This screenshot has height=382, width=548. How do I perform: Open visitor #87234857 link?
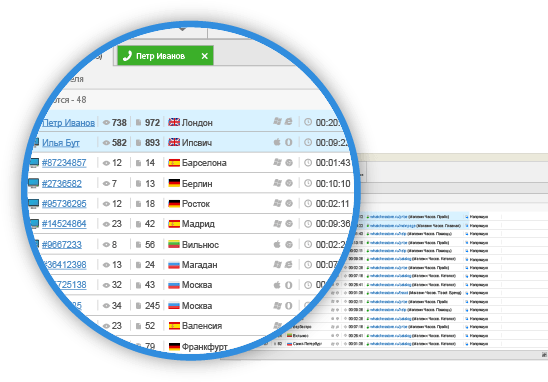64,163
